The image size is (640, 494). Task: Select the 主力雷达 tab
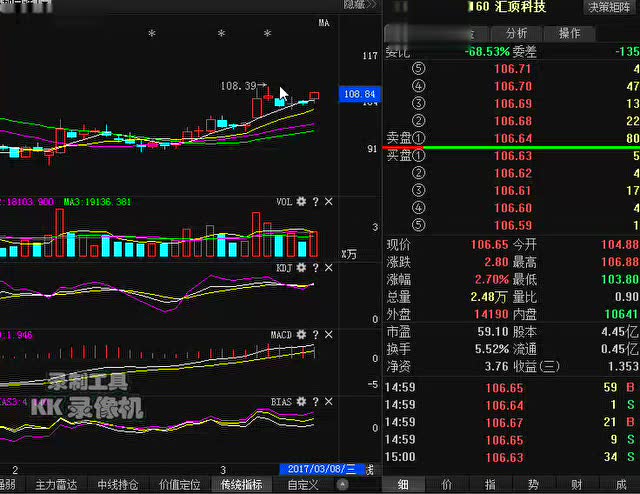coord(56,485)
